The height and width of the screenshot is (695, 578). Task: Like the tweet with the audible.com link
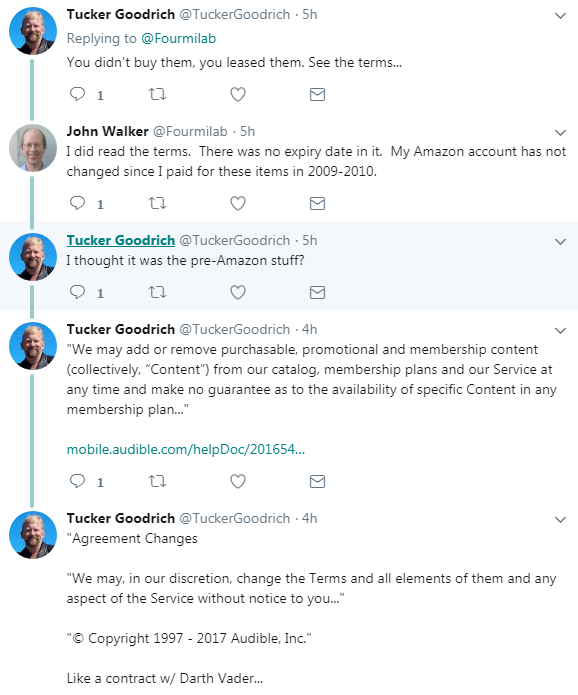(238, 481)
